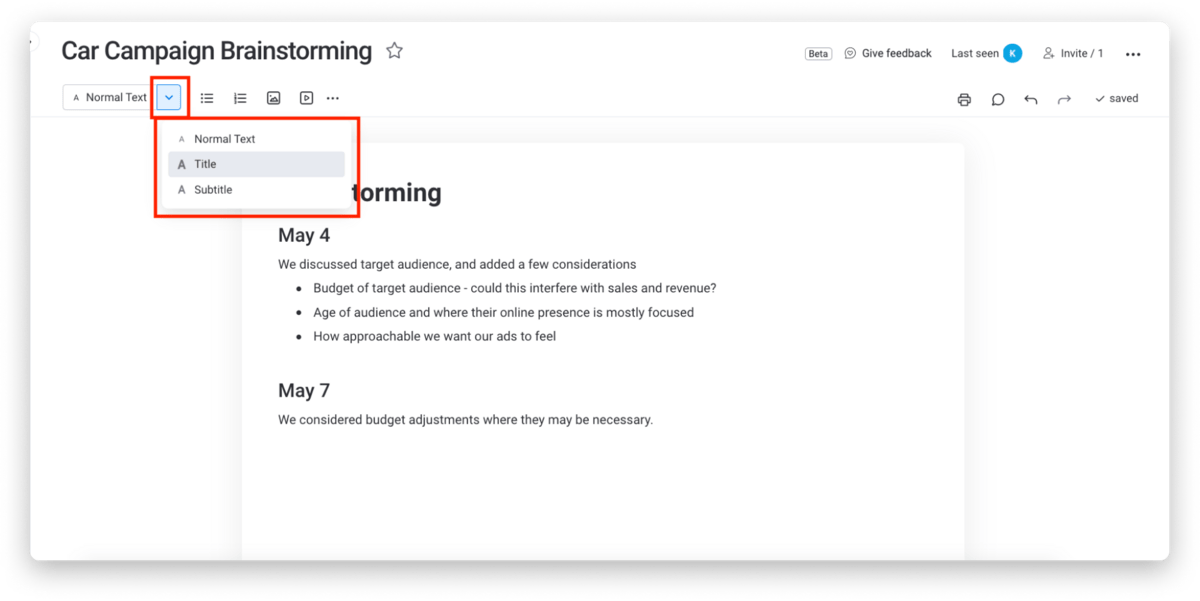Redo the last action

pos(1064,99)
